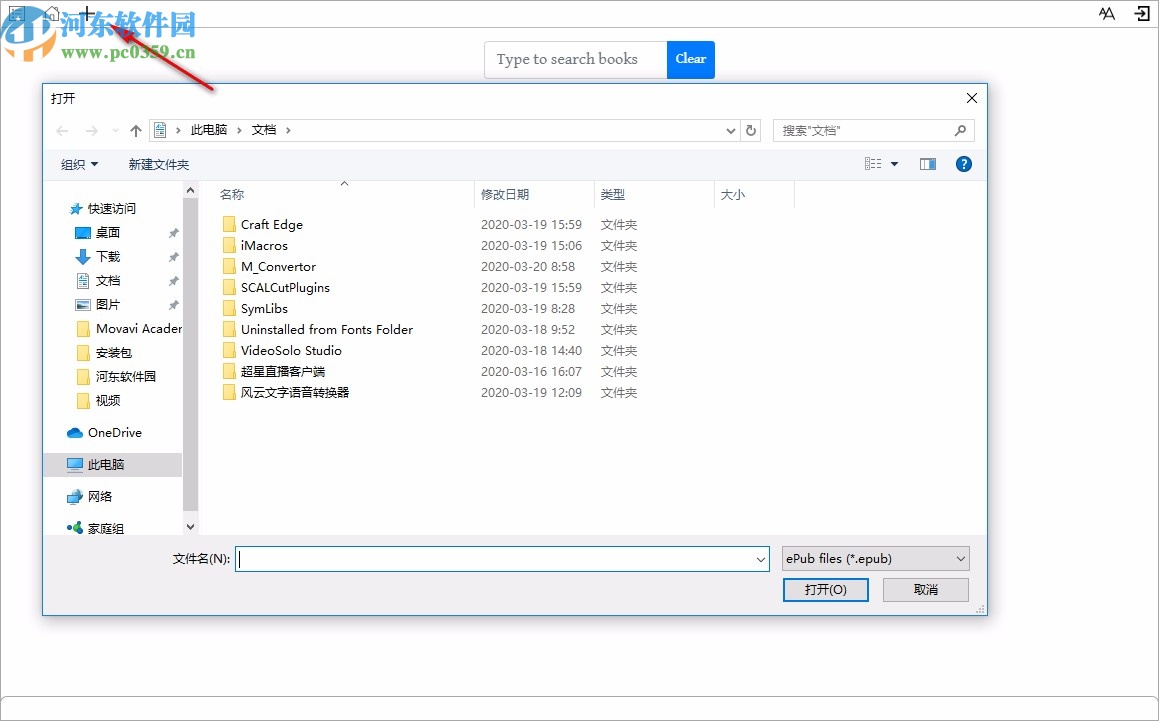1159x721 pixels.
Task: Click the plus icon to add a book
Action: pos(86,14)
